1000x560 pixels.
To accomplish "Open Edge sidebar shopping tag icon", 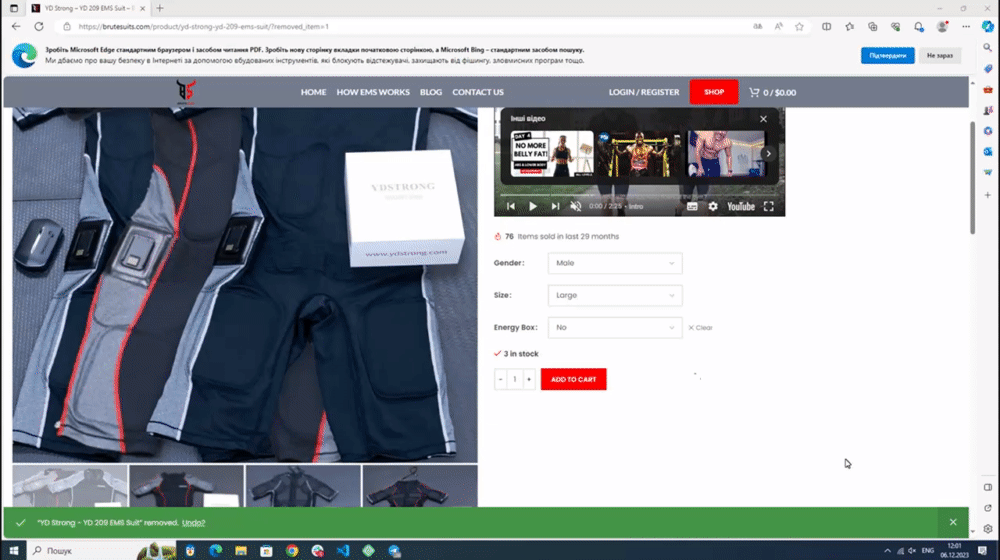I will click(x=987, y=69).
